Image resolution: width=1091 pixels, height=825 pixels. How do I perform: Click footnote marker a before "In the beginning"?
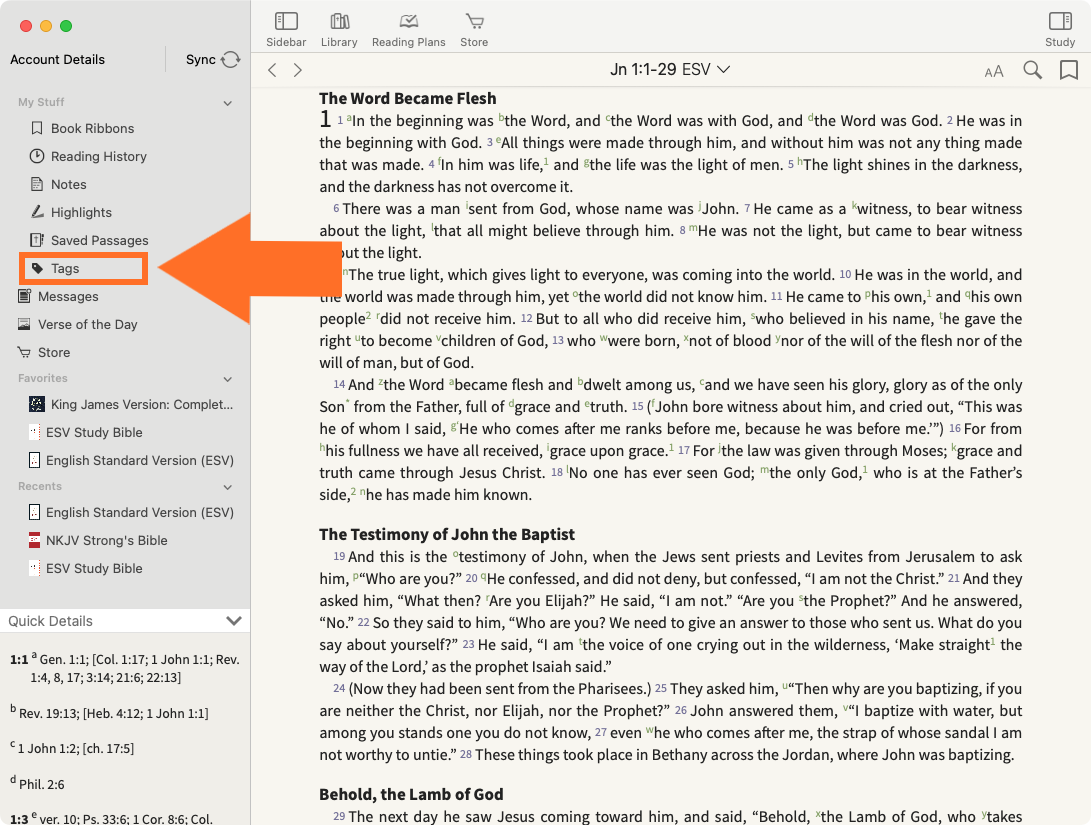[x=349, y=119]
